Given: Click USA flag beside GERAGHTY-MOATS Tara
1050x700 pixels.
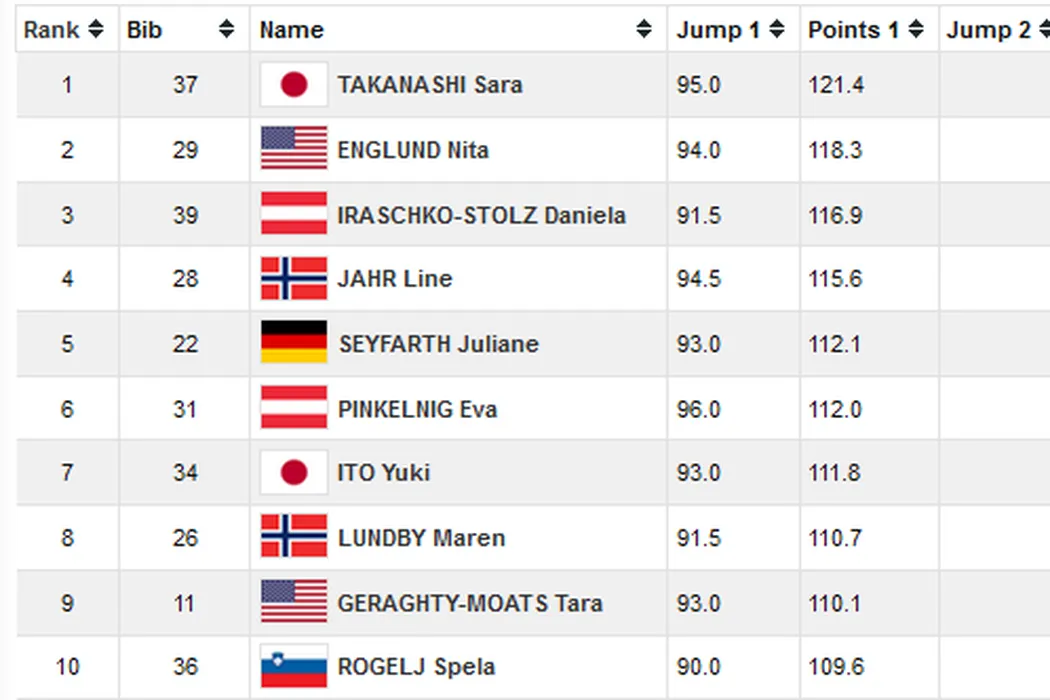Looking at the screenshot, I should (293, 602).
